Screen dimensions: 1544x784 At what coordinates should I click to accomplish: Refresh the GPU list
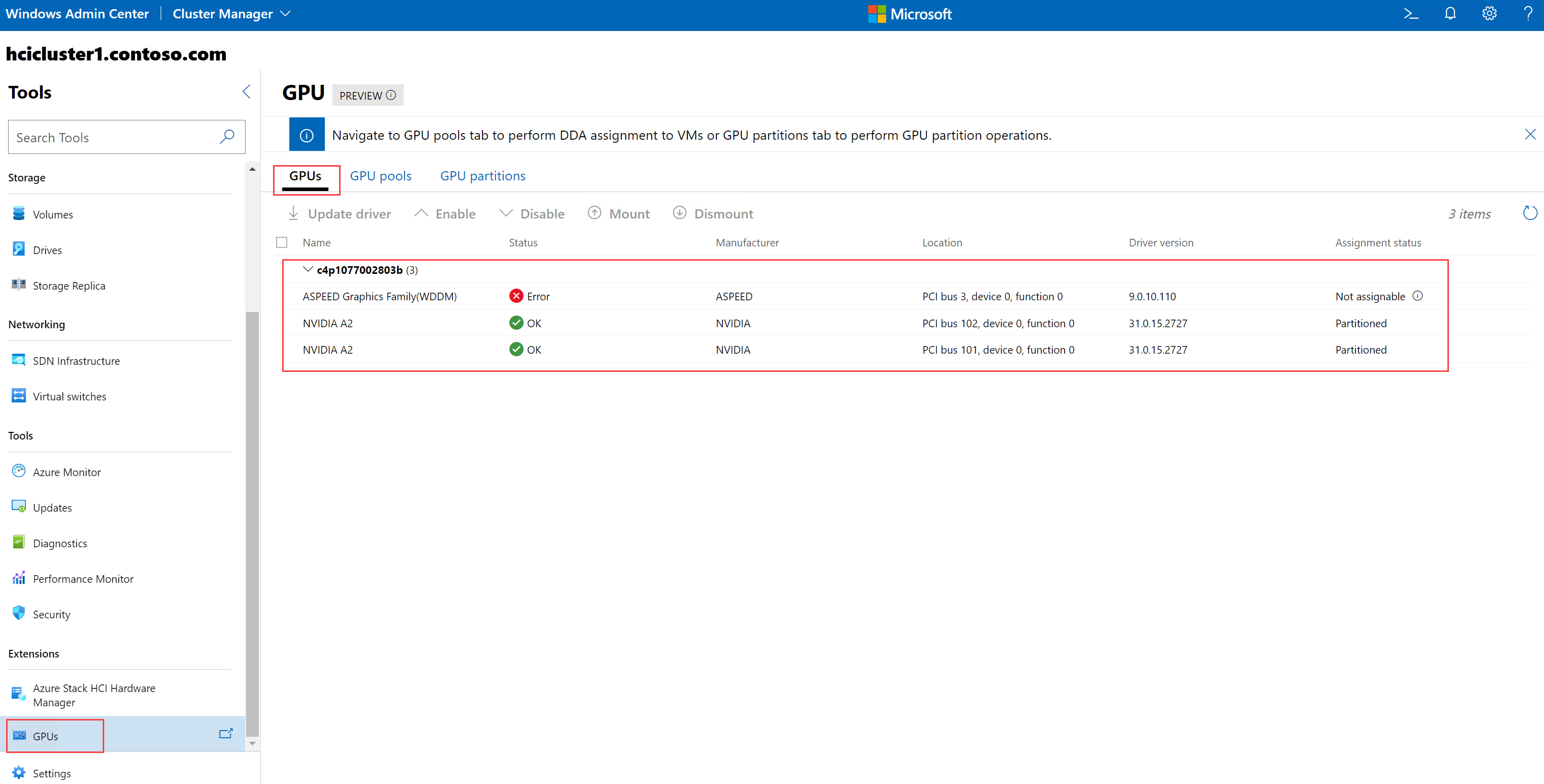1530,213
